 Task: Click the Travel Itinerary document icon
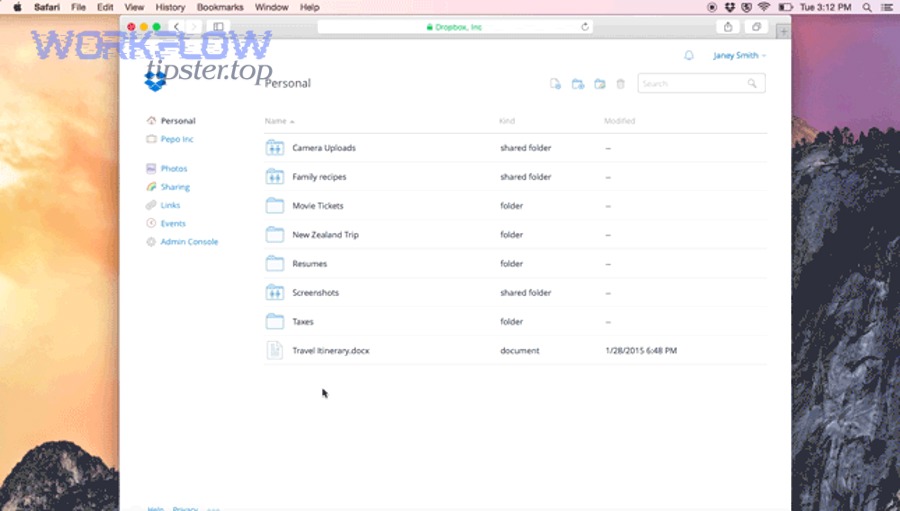(x=274, y=351)
